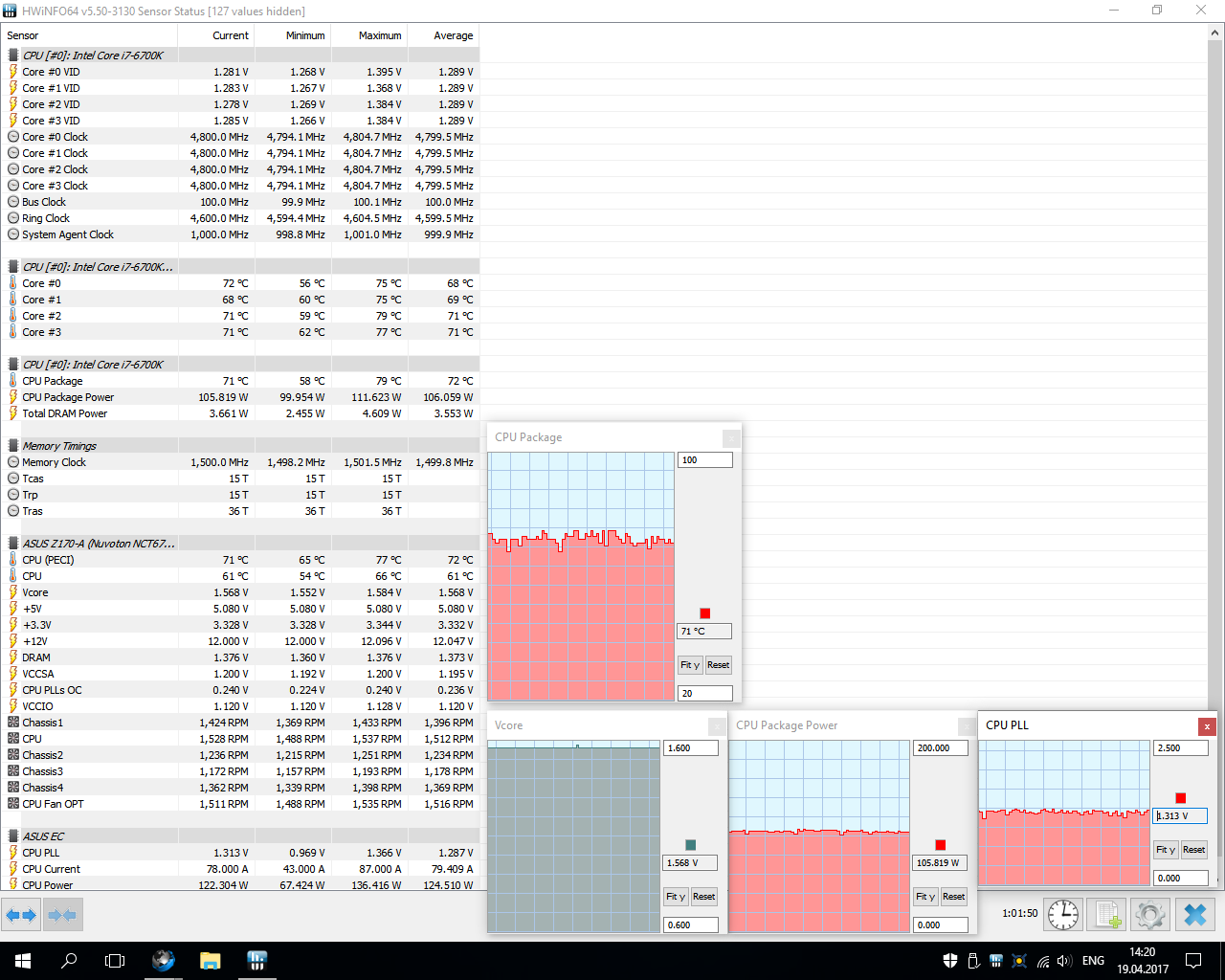Open the network tray icon
Screen dimensions: 1225x980
point(1042,961)
